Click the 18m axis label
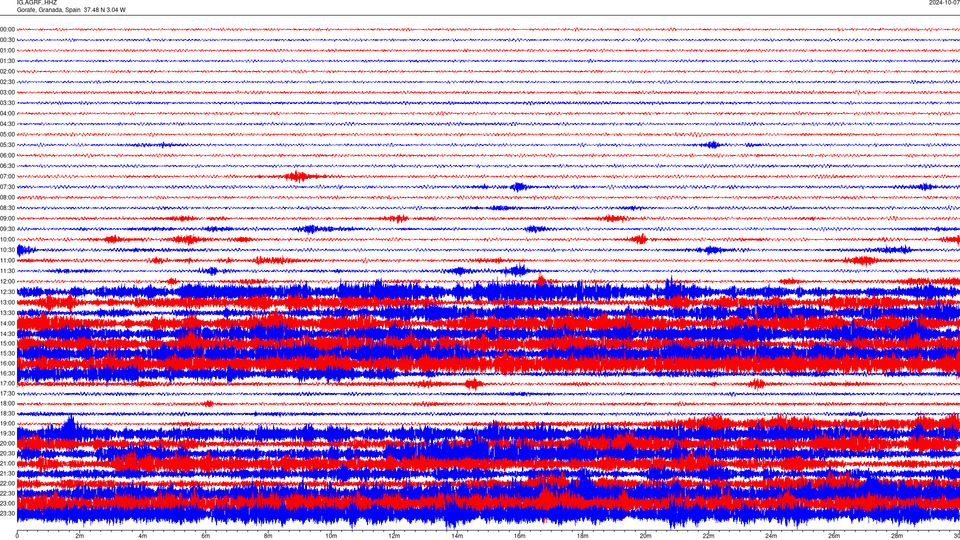Viewport: 960px width, 540px height. (x=583, y=536)
